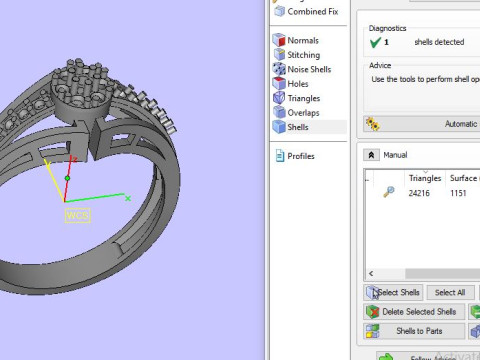Viewport: 480px width, 360px height.
Task: Click the Normals label
Action: pos(303,41)
